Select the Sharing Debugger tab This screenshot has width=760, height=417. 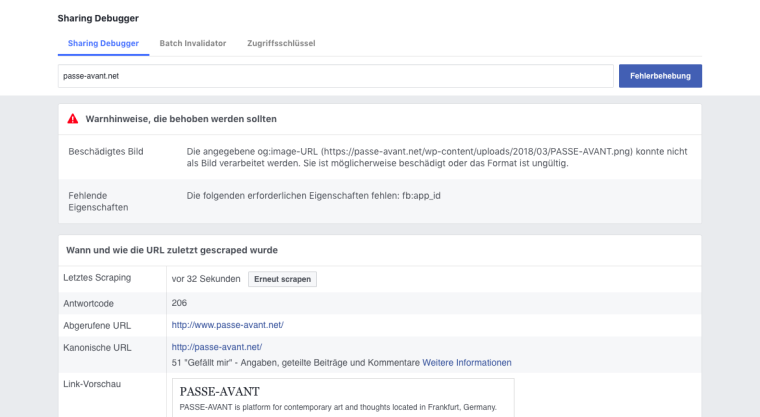coord(103,43)
